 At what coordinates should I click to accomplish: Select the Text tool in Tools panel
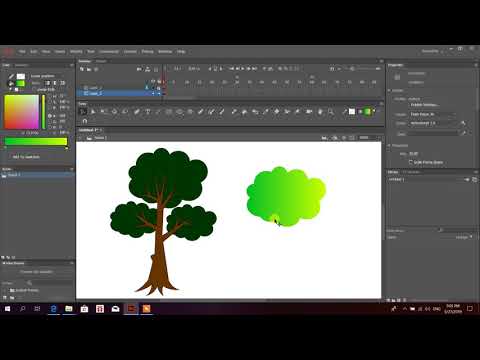point(148,112)
